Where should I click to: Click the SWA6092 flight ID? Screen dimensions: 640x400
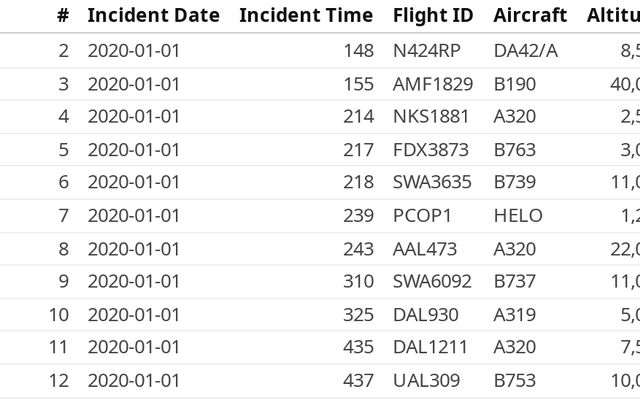[x=432, y=281]
